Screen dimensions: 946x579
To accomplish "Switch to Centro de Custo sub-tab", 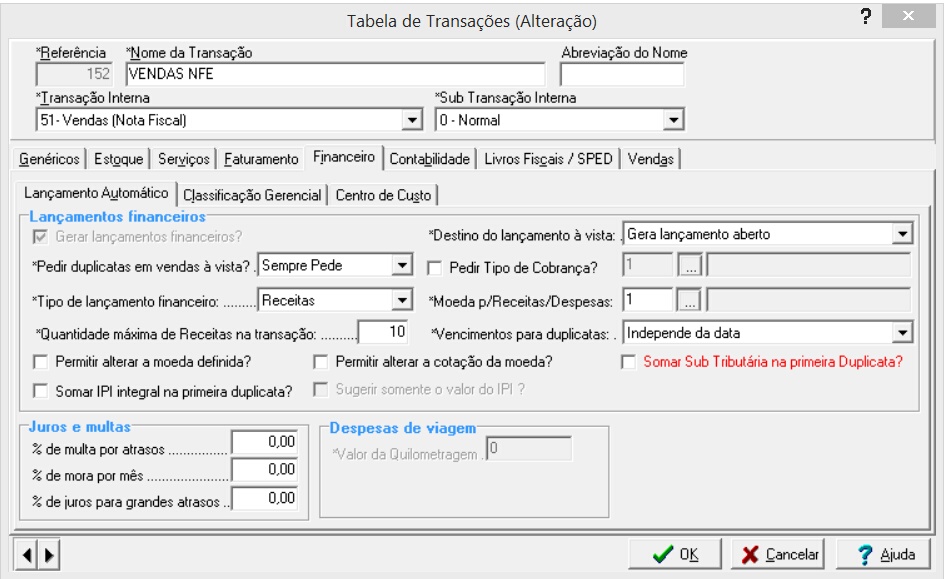I will [x=383, y=195].
